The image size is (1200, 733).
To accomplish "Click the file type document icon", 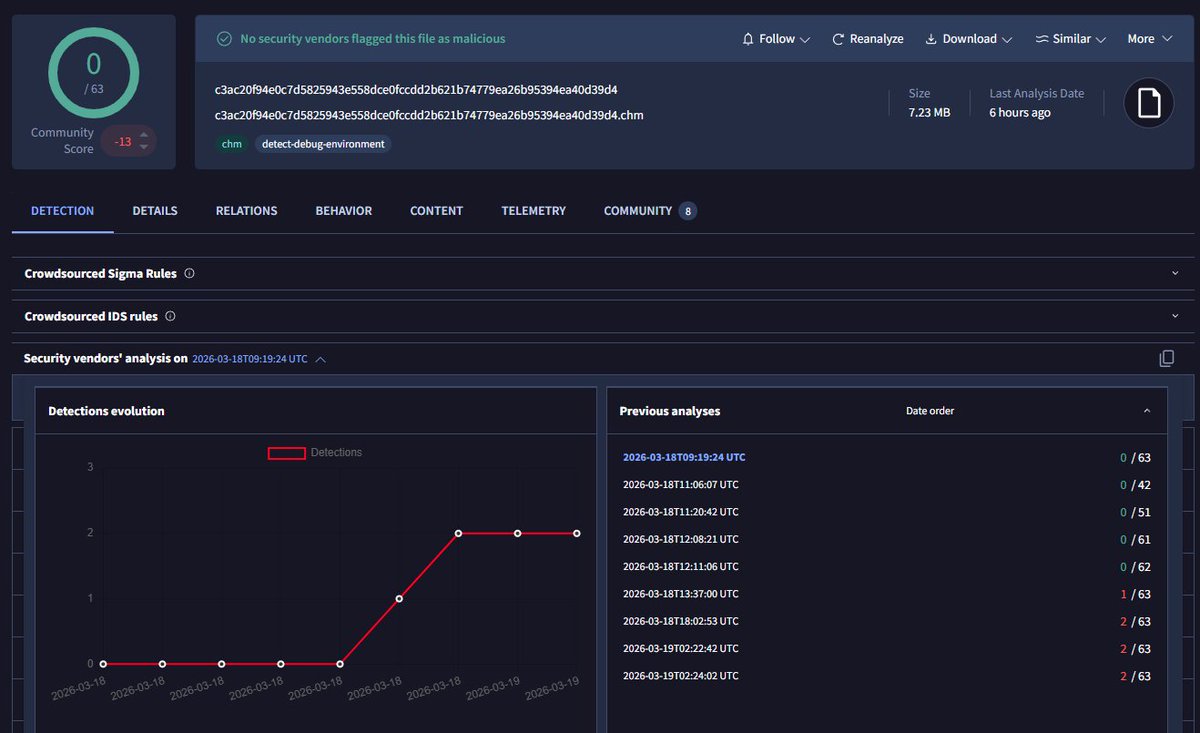I will 1149,103.
